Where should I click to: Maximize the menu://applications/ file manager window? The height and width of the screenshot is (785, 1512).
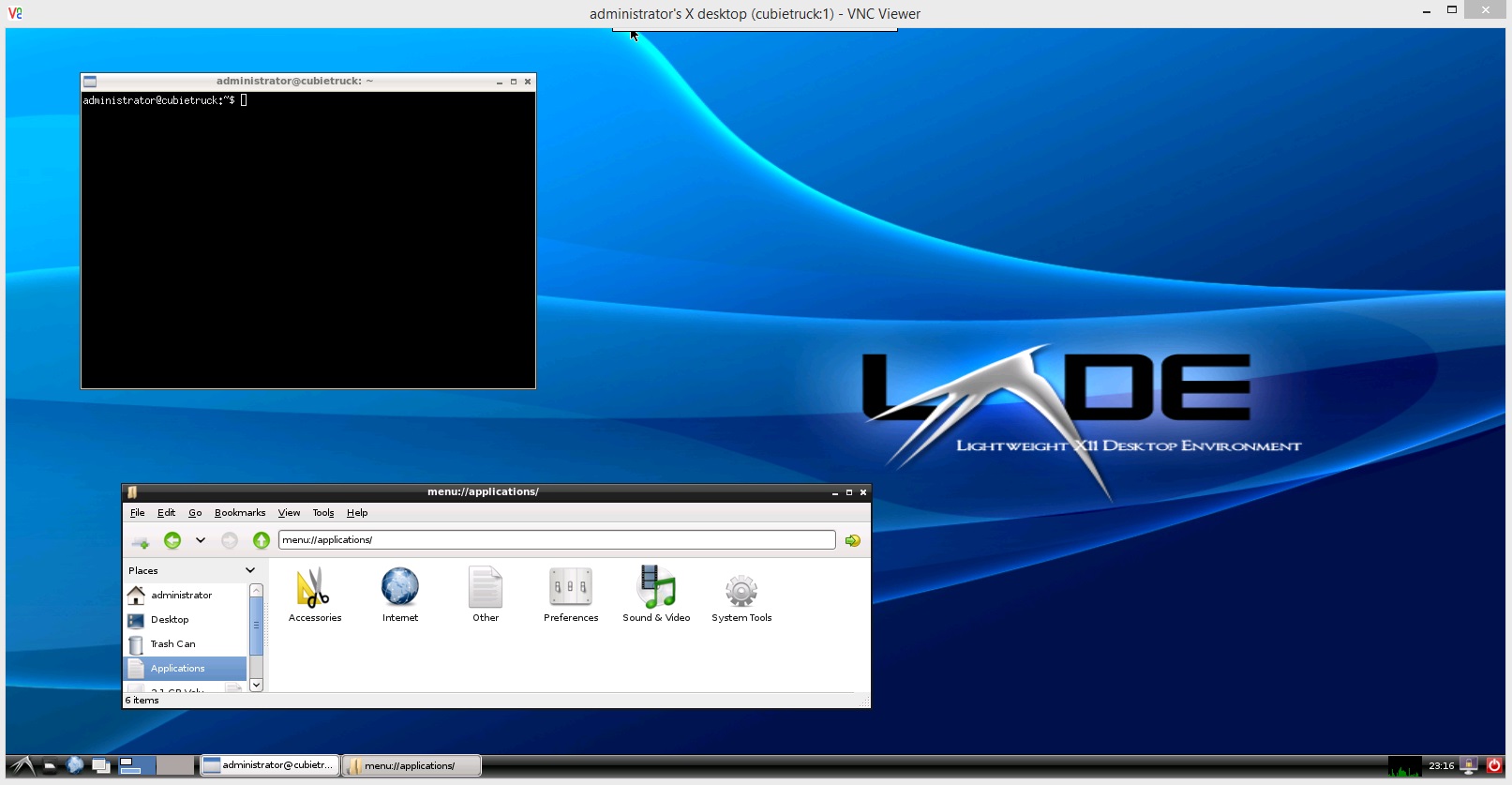tap(849, 492)
